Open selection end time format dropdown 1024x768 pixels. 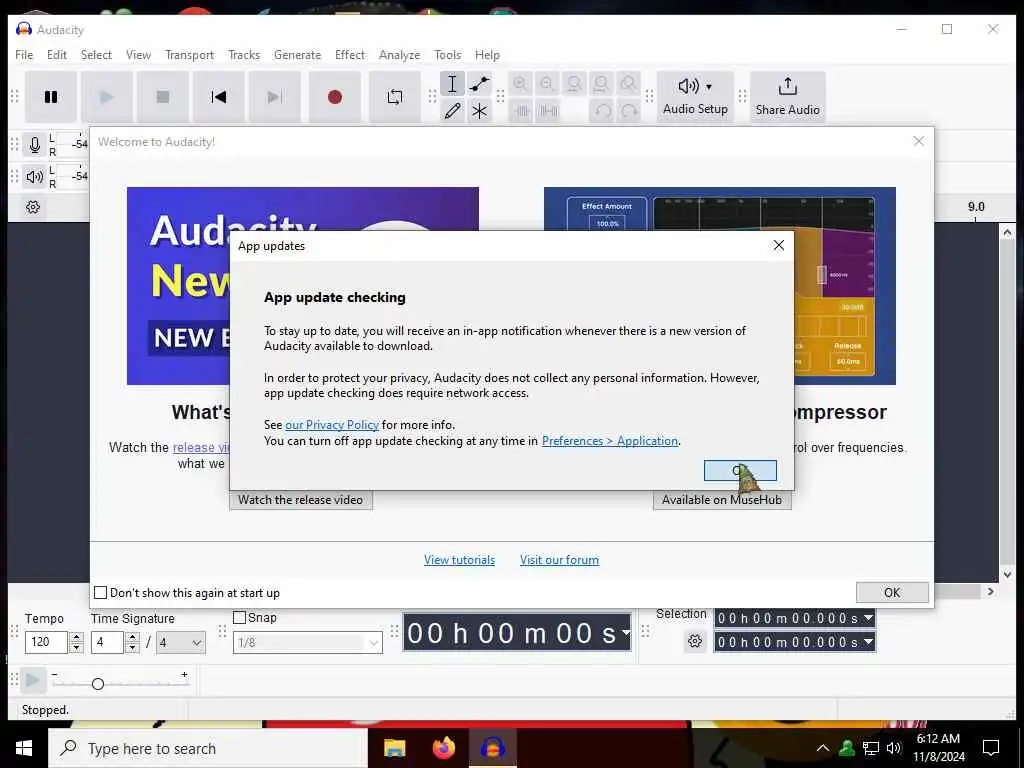(868, 642)
